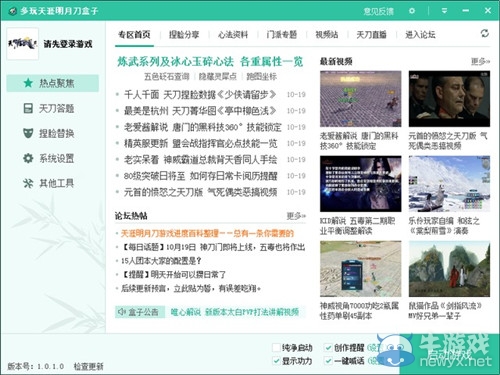Image resolution: width=500 pixels, height=375 pixels.
Task: Uncheck the 创作提醒 checkbox
Action: click(328, 348)
